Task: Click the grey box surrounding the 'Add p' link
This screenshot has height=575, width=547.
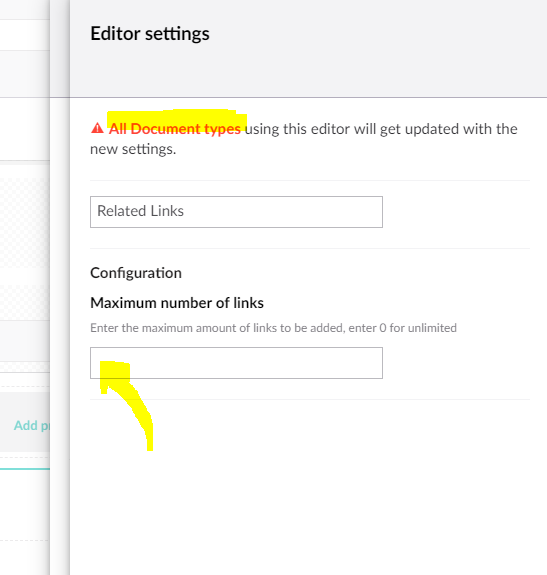Action: click(25, 422)
